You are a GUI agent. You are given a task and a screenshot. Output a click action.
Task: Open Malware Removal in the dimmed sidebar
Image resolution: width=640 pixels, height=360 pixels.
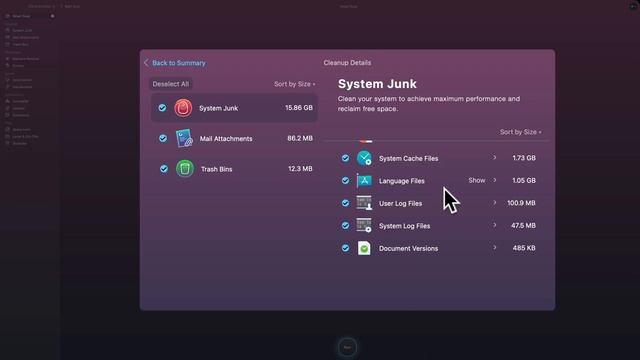coord(25,59)
